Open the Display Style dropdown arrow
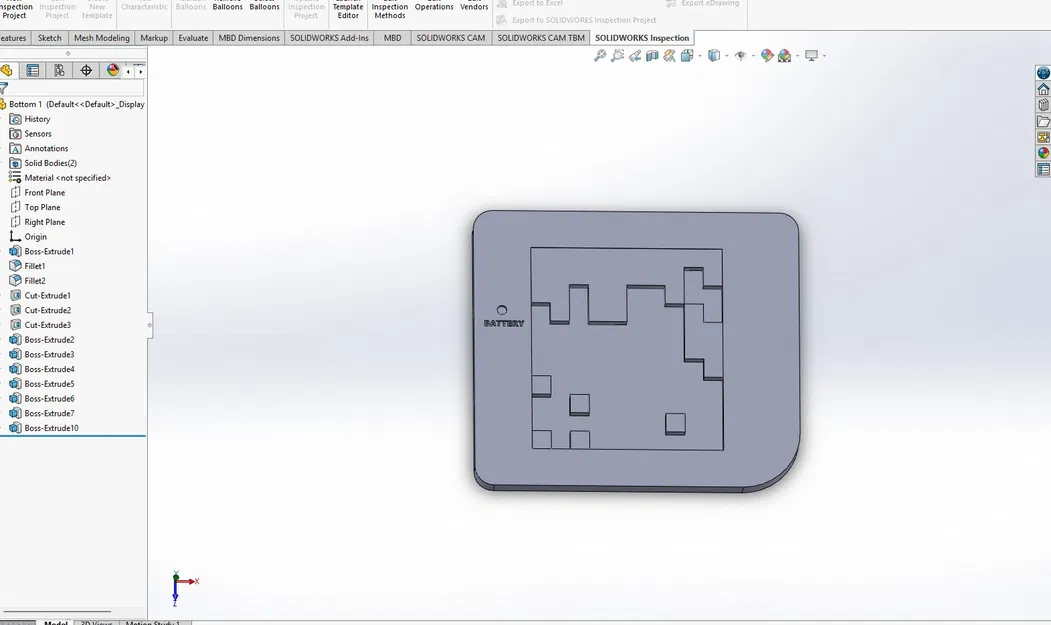1051x625 pixels. point(726,55)
